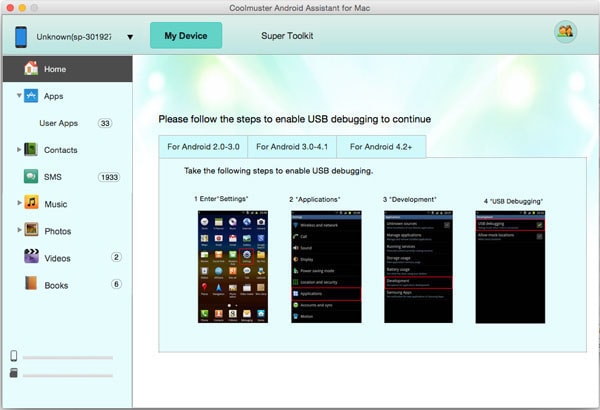Select For Android 4.2+ tab

click(x=381, y=147)
